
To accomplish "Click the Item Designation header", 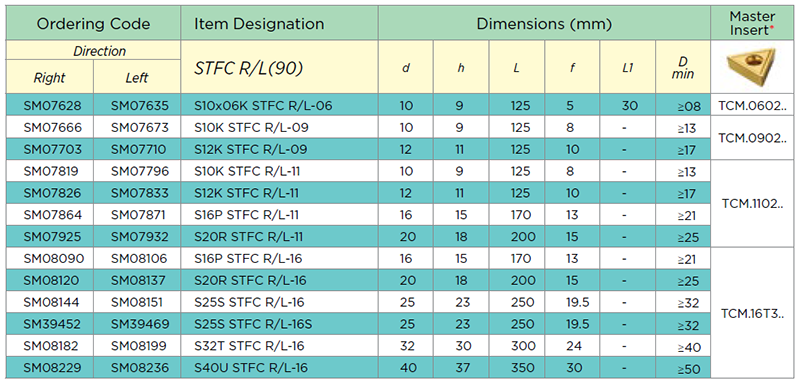I will (x=259, y=23).
